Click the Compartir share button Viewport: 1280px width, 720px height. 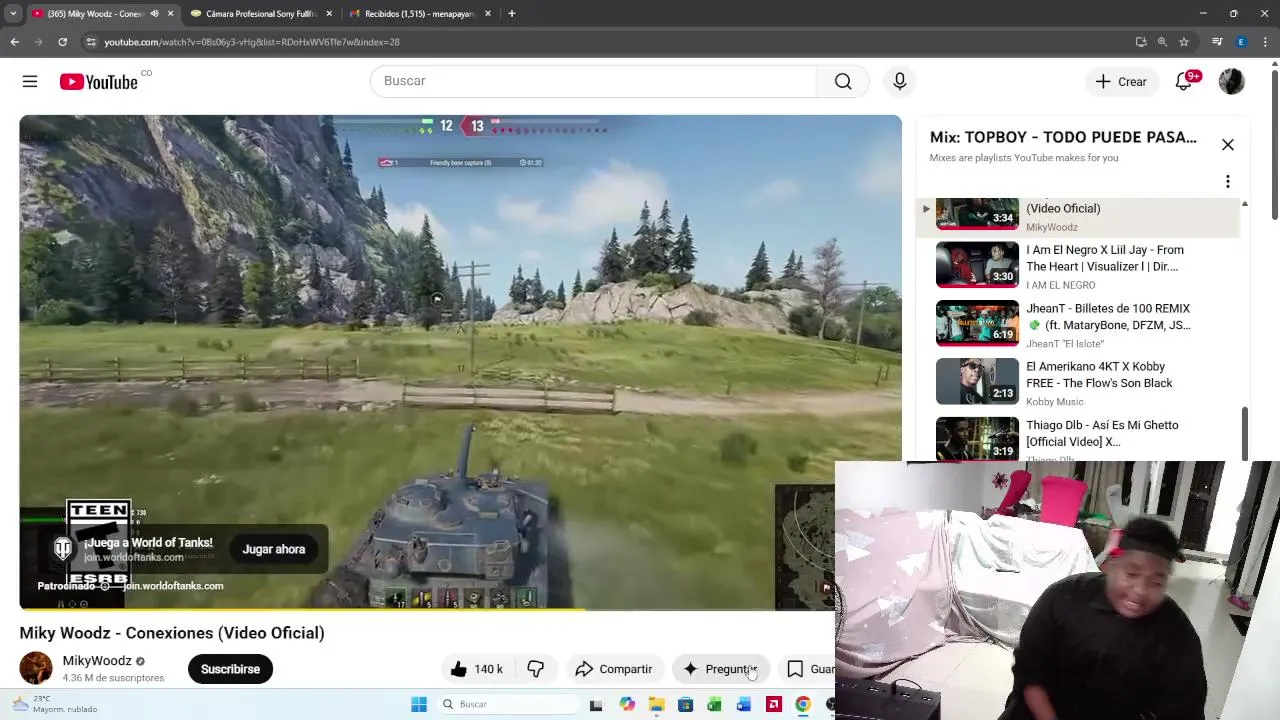click(614, 669)
